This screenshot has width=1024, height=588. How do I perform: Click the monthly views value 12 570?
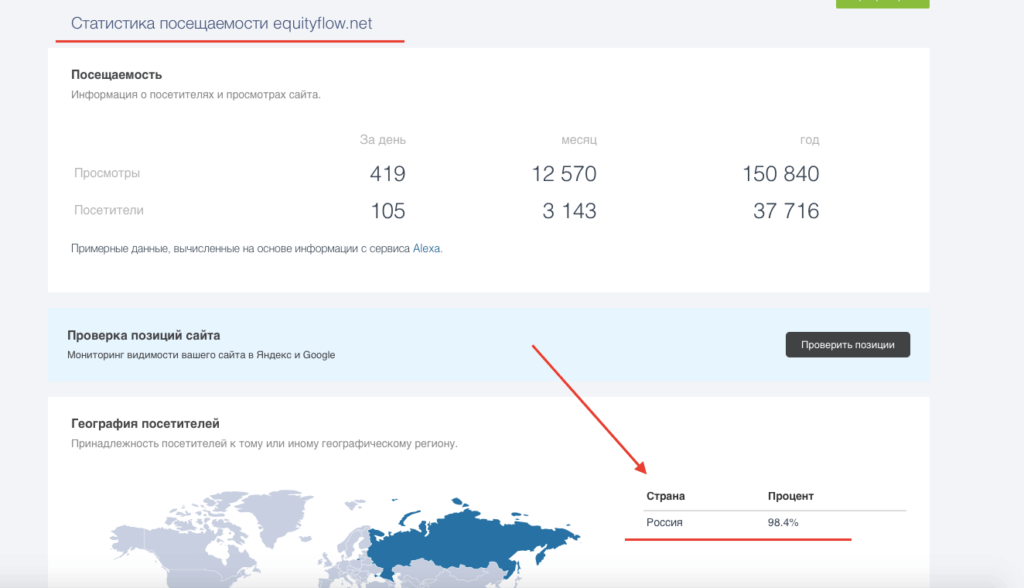(x=565, y=173)
